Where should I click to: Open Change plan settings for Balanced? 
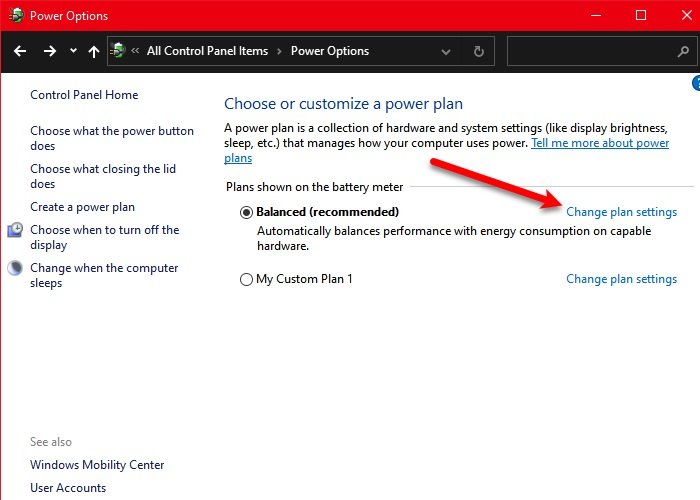(621, 212)
